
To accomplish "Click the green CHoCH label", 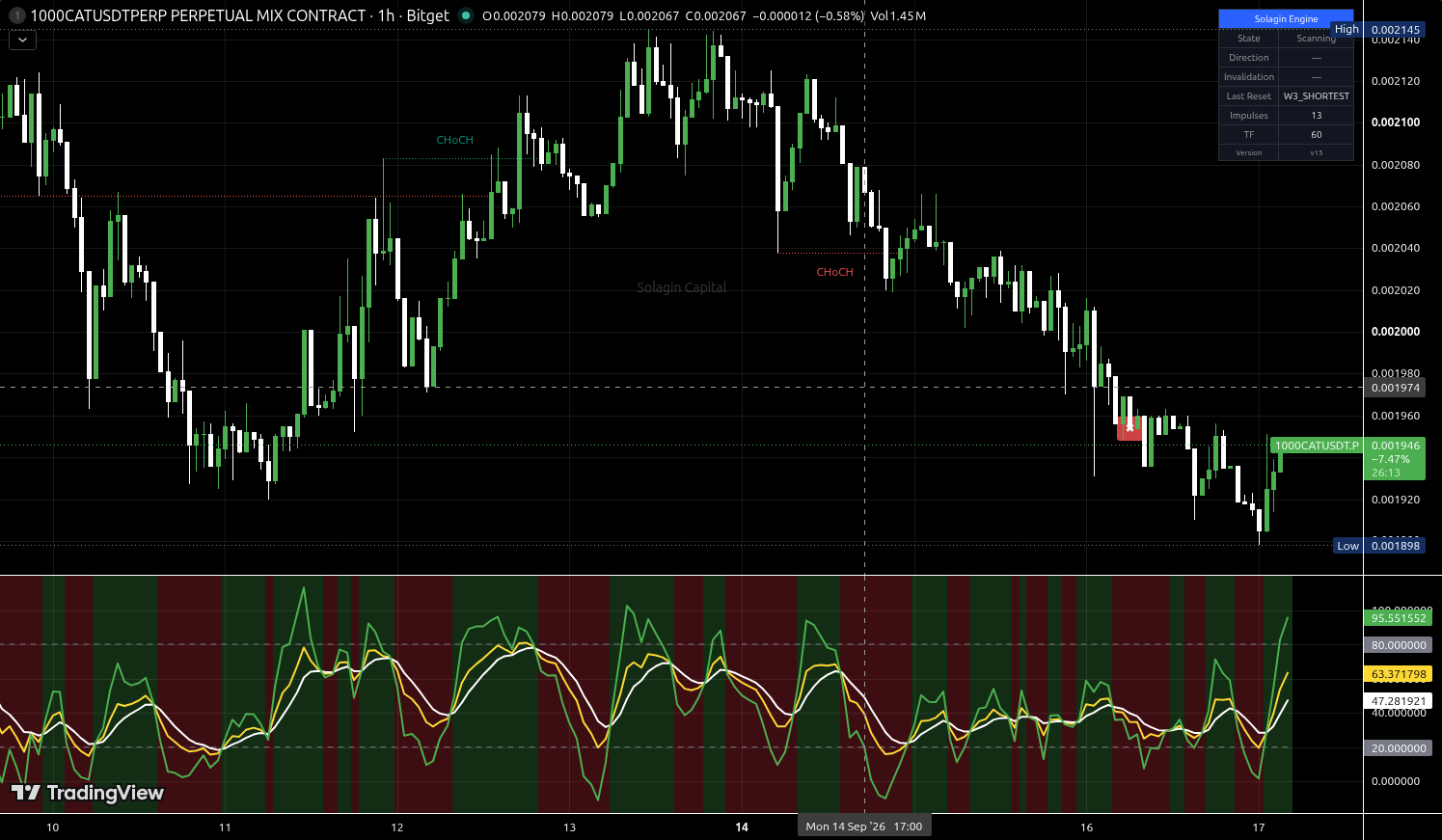I will (454, 140).
